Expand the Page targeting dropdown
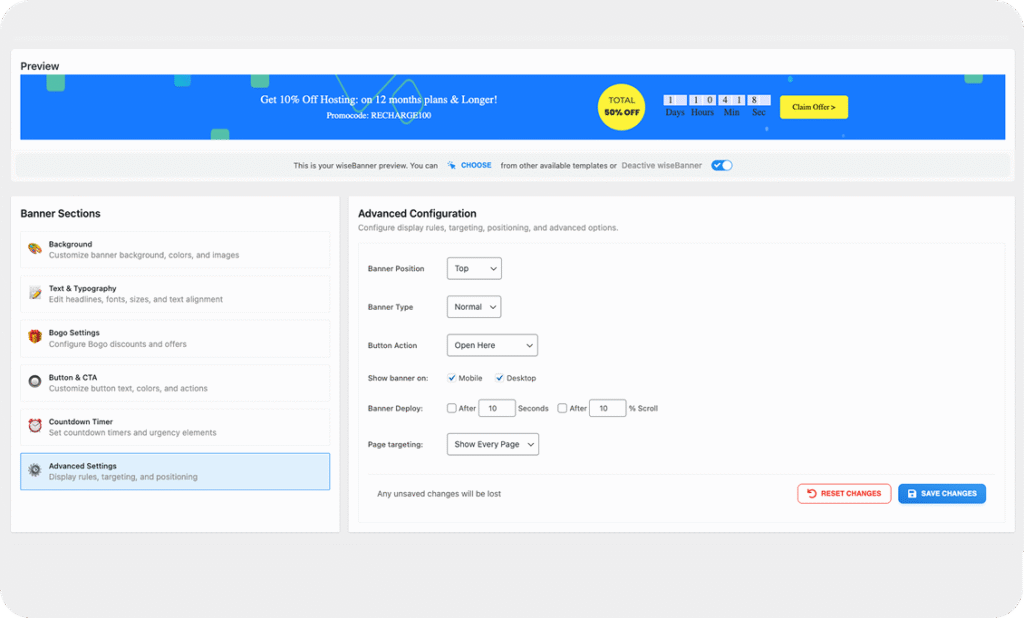Image resolution: width=1024 pixels, height=618 pixels. (x=493, y=444)
